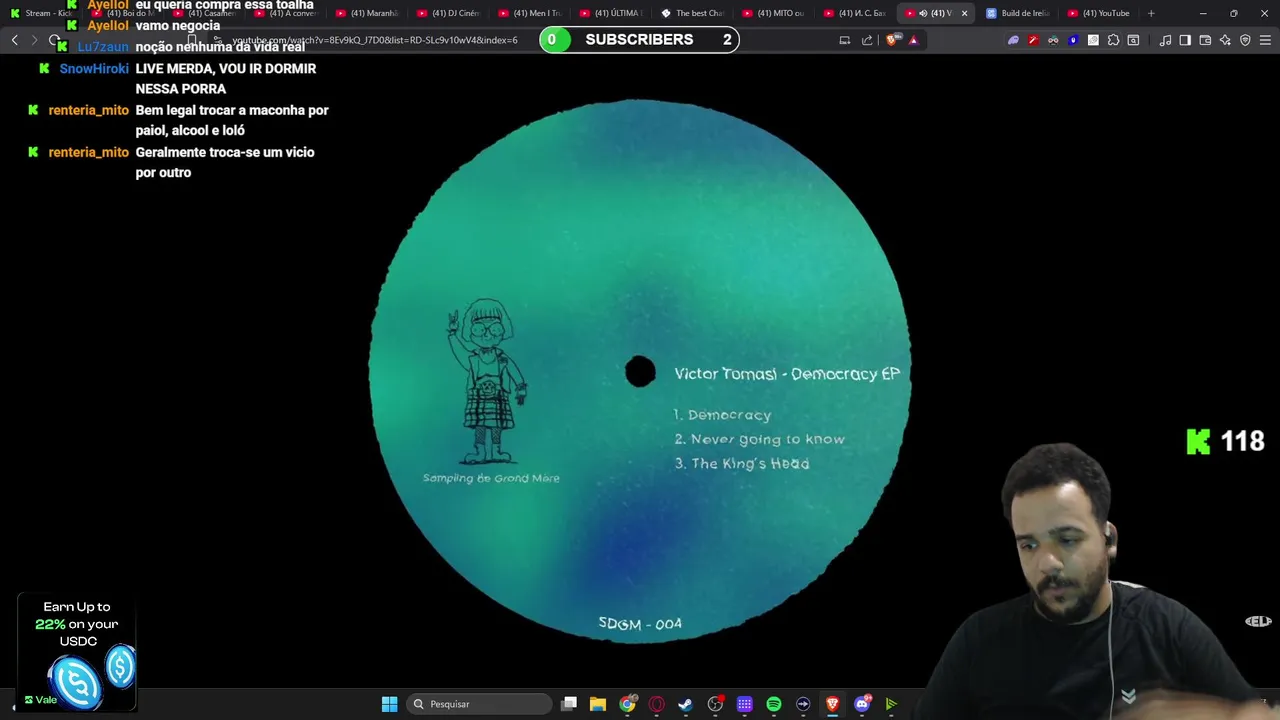Go back to the previous page
The image size is (1280, 720).
point(14,40)
